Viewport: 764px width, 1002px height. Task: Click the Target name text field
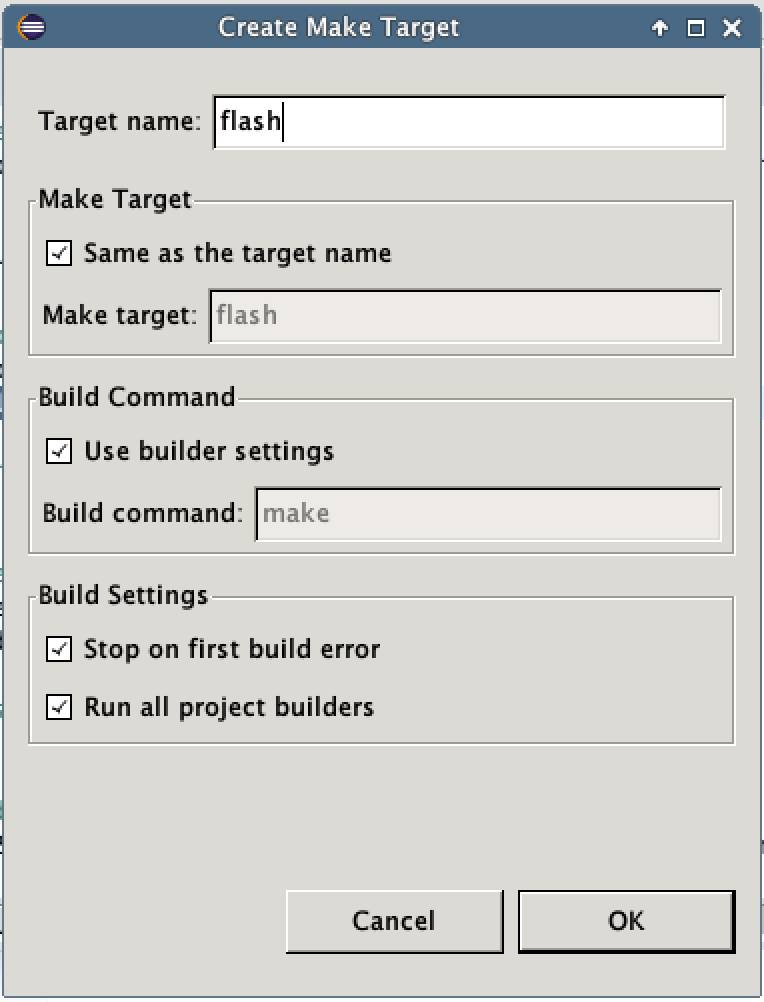469,122
